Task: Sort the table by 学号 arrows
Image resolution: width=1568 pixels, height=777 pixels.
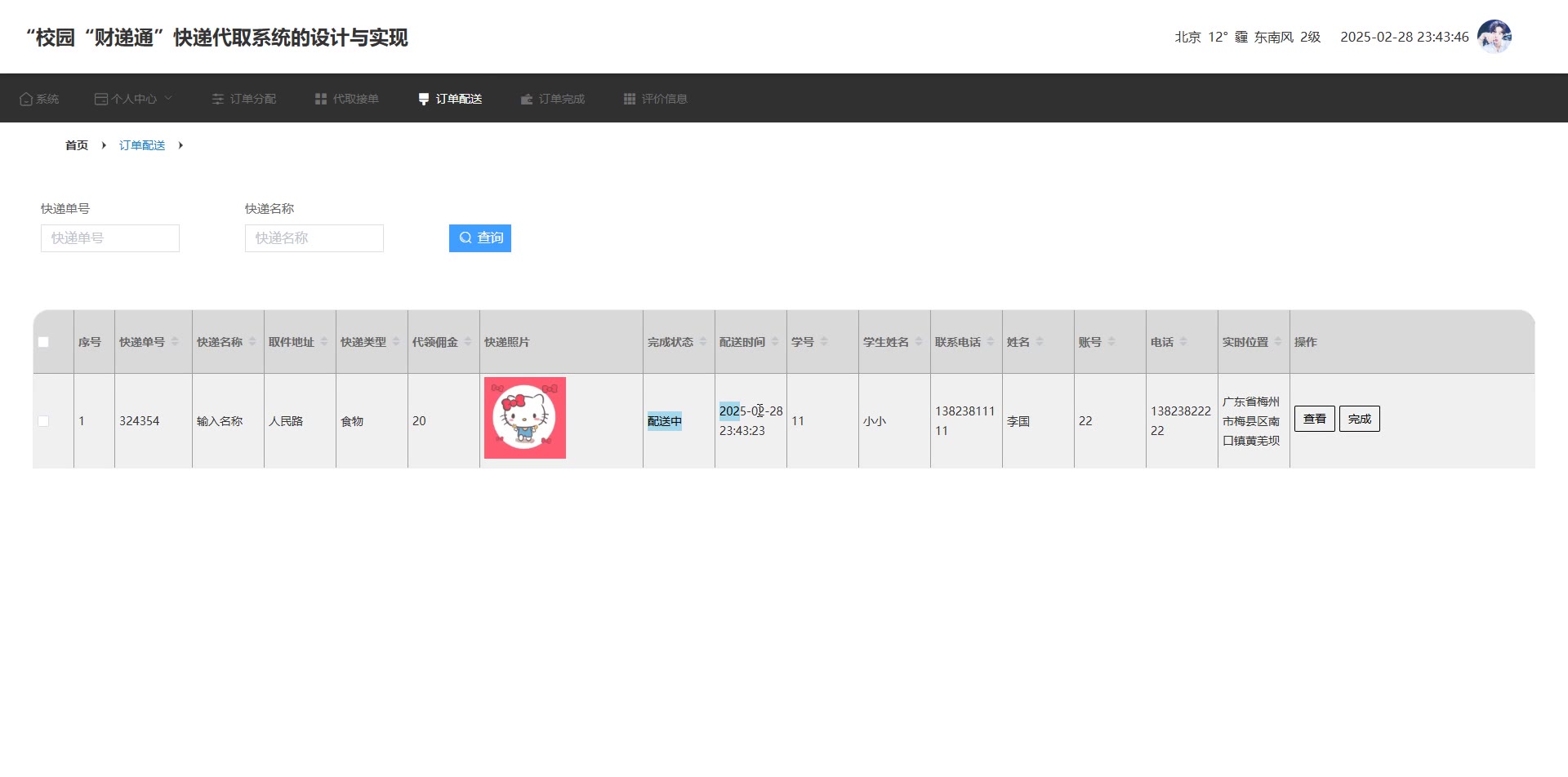Action: 824,342
